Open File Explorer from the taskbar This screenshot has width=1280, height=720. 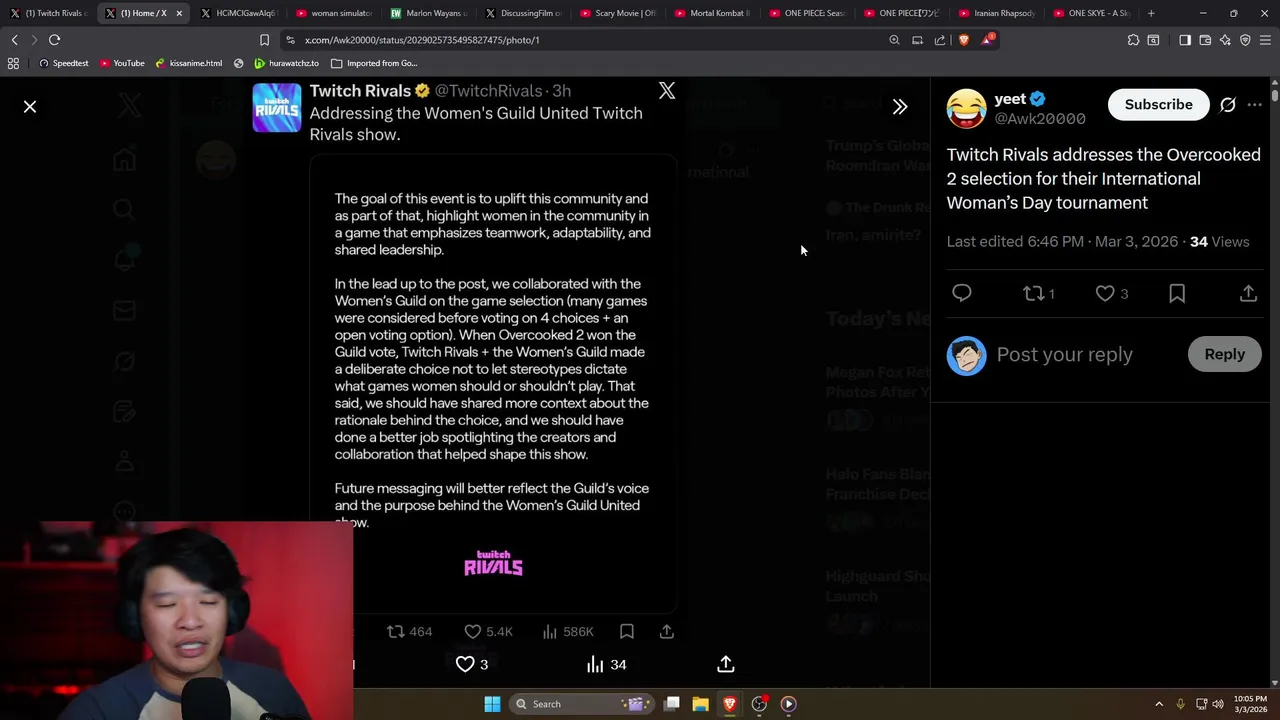pos(700,704)
